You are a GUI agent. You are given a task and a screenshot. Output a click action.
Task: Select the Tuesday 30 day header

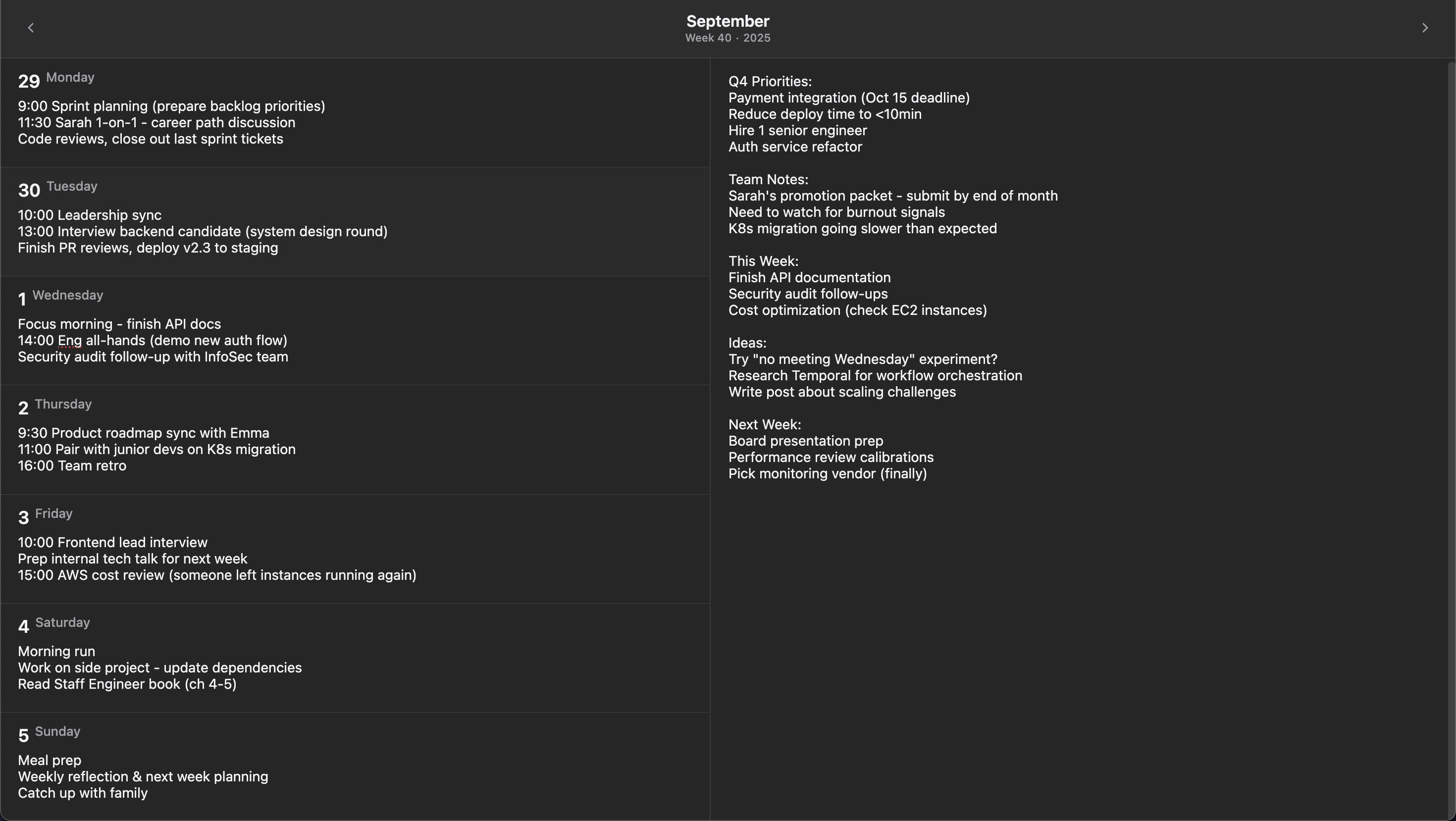pos(57,189)
